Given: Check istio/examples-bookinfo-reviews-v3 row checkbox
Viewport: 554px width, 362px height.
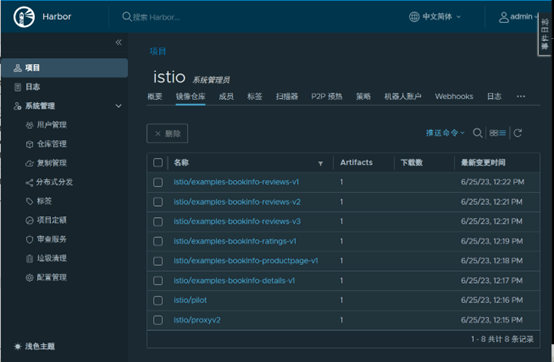Looking at the screenshot, I should pos(158,222).
